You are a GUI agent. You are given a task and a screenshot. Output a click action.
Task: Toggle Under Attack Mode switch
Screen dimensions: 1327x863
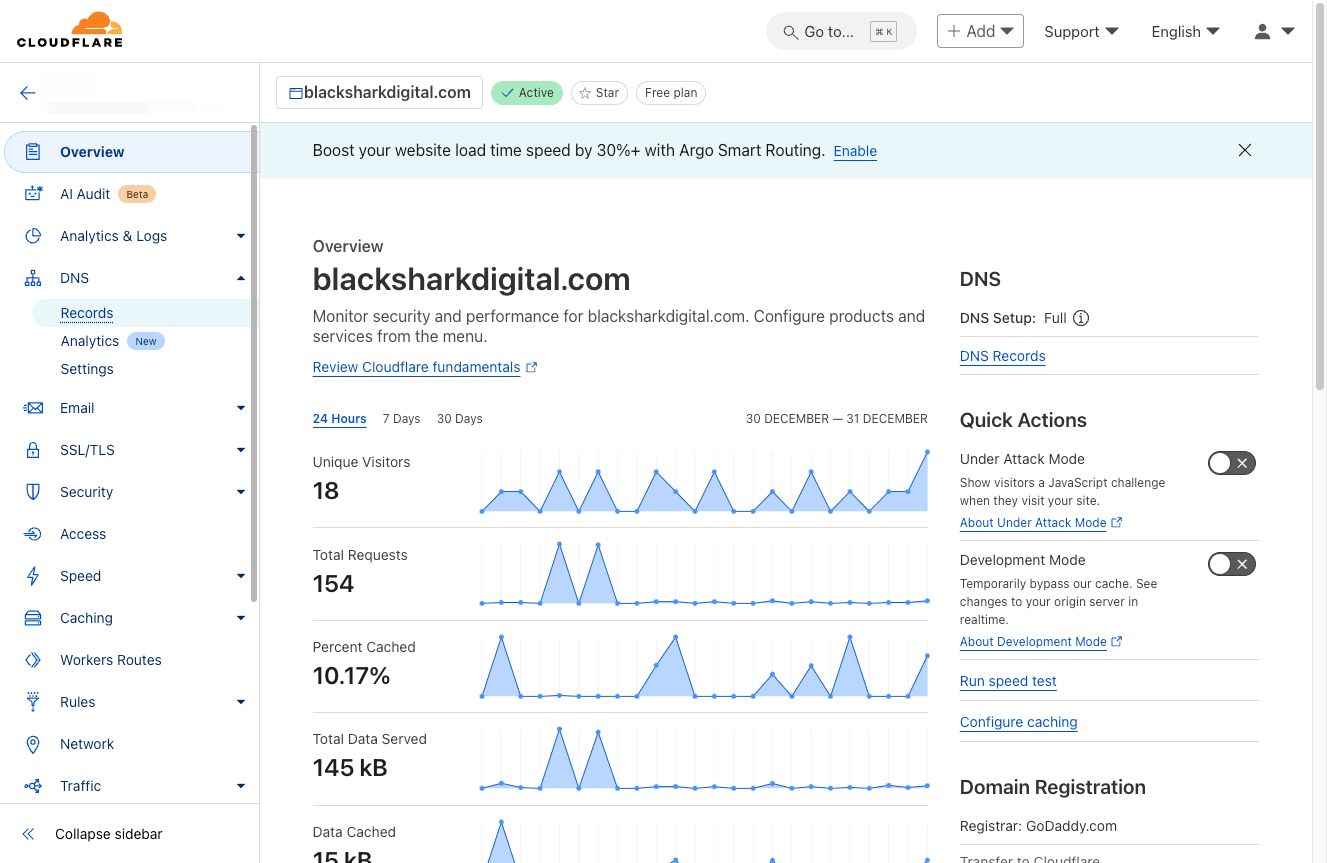[x=1232, y=463]
